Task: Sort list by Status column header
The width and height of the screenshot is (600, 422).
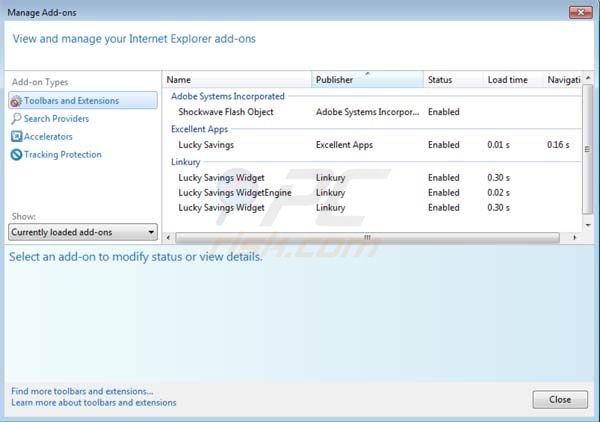Action: click(453, 80)
